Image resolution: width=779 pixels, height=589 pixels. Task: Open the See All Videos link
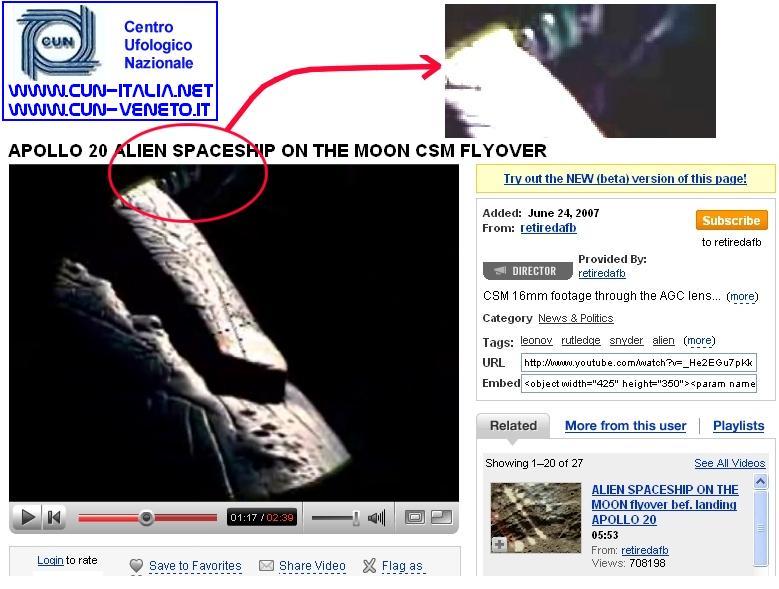729,463
